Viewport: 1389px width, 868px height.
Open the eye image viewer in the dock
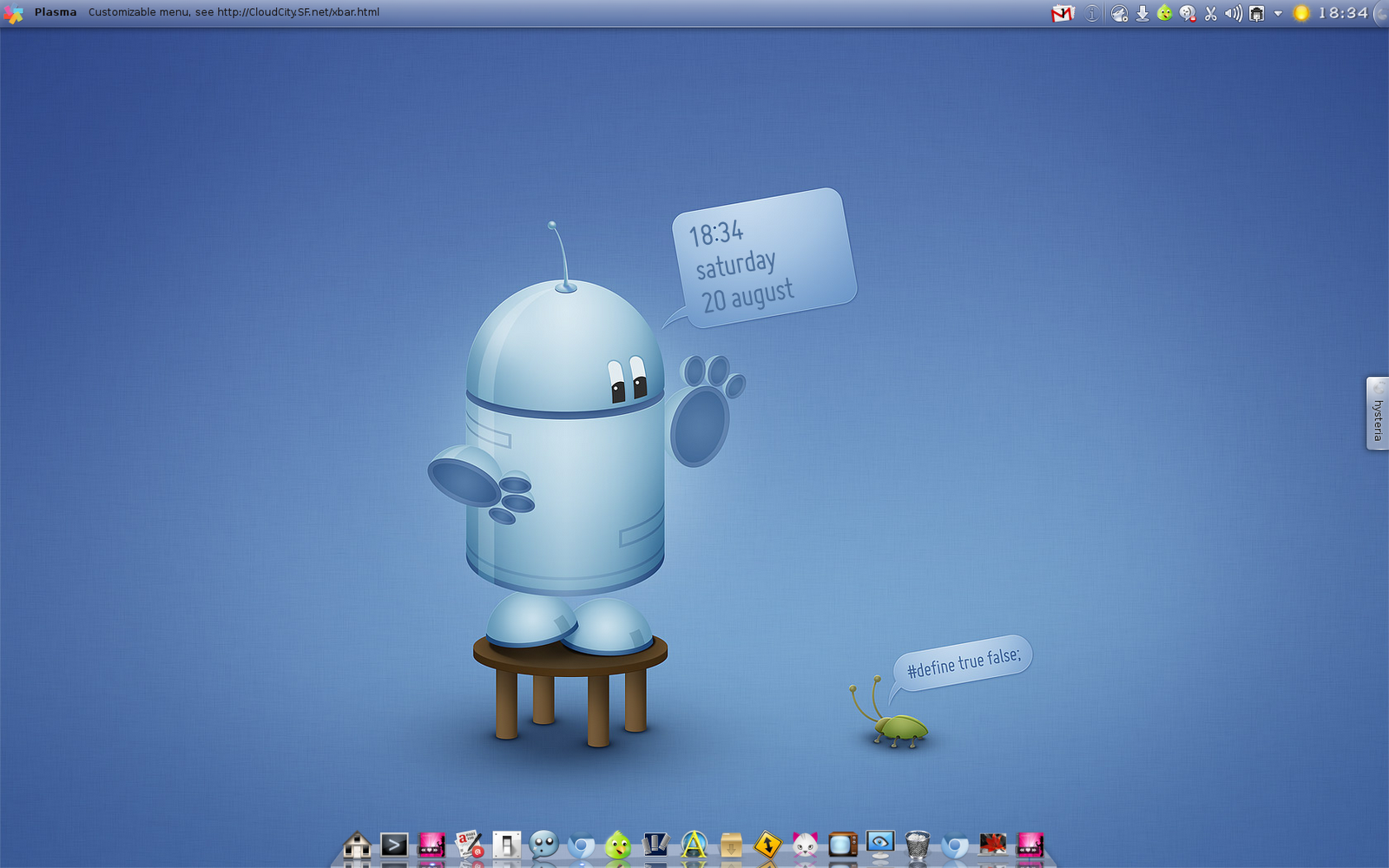pos(879,842)
